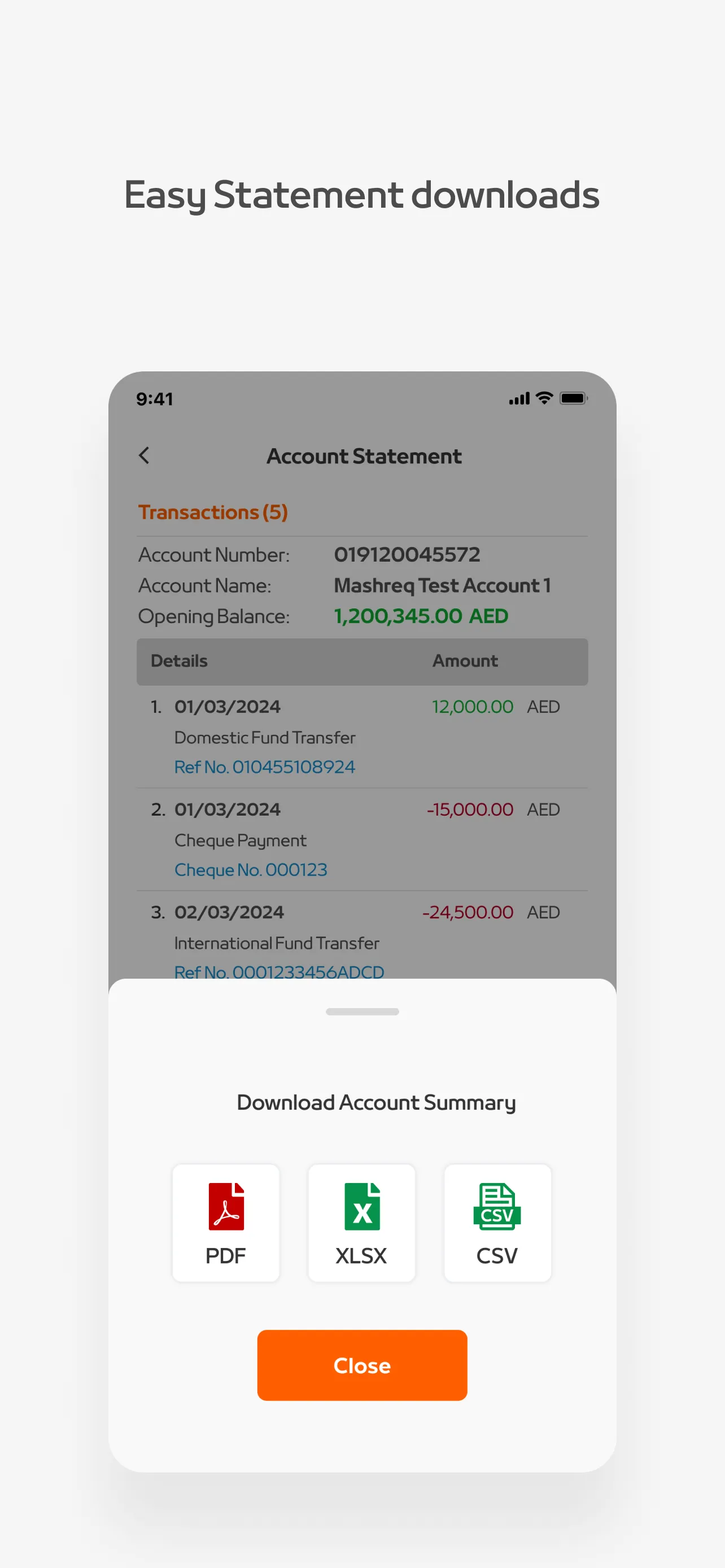Select the 12,000.00 amount

click(473, 707)
